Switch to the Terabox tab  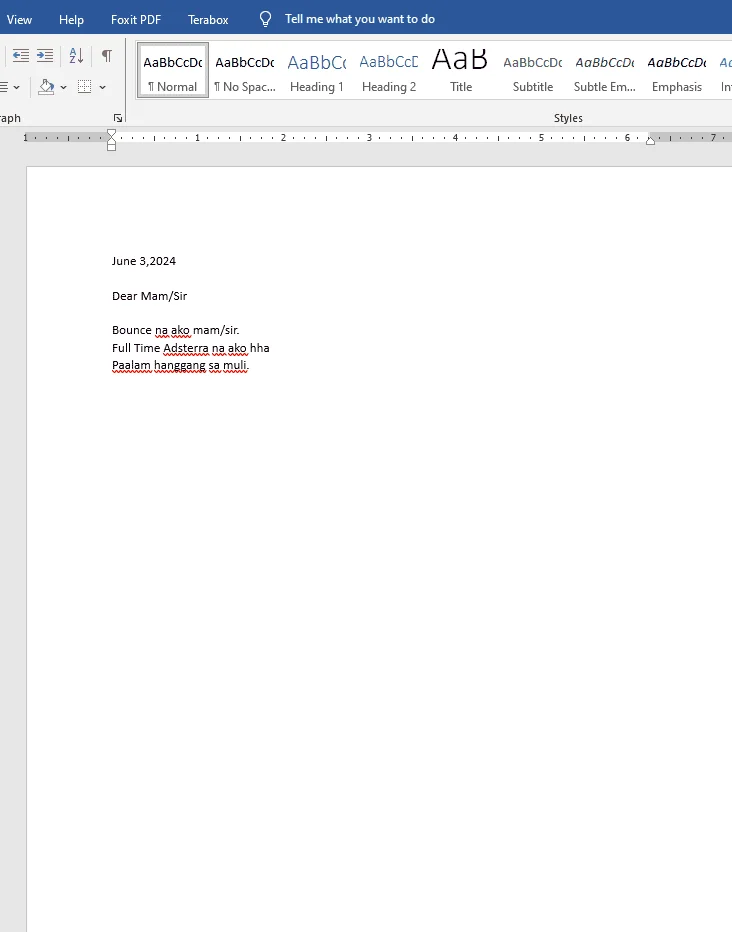coord(208,20)
